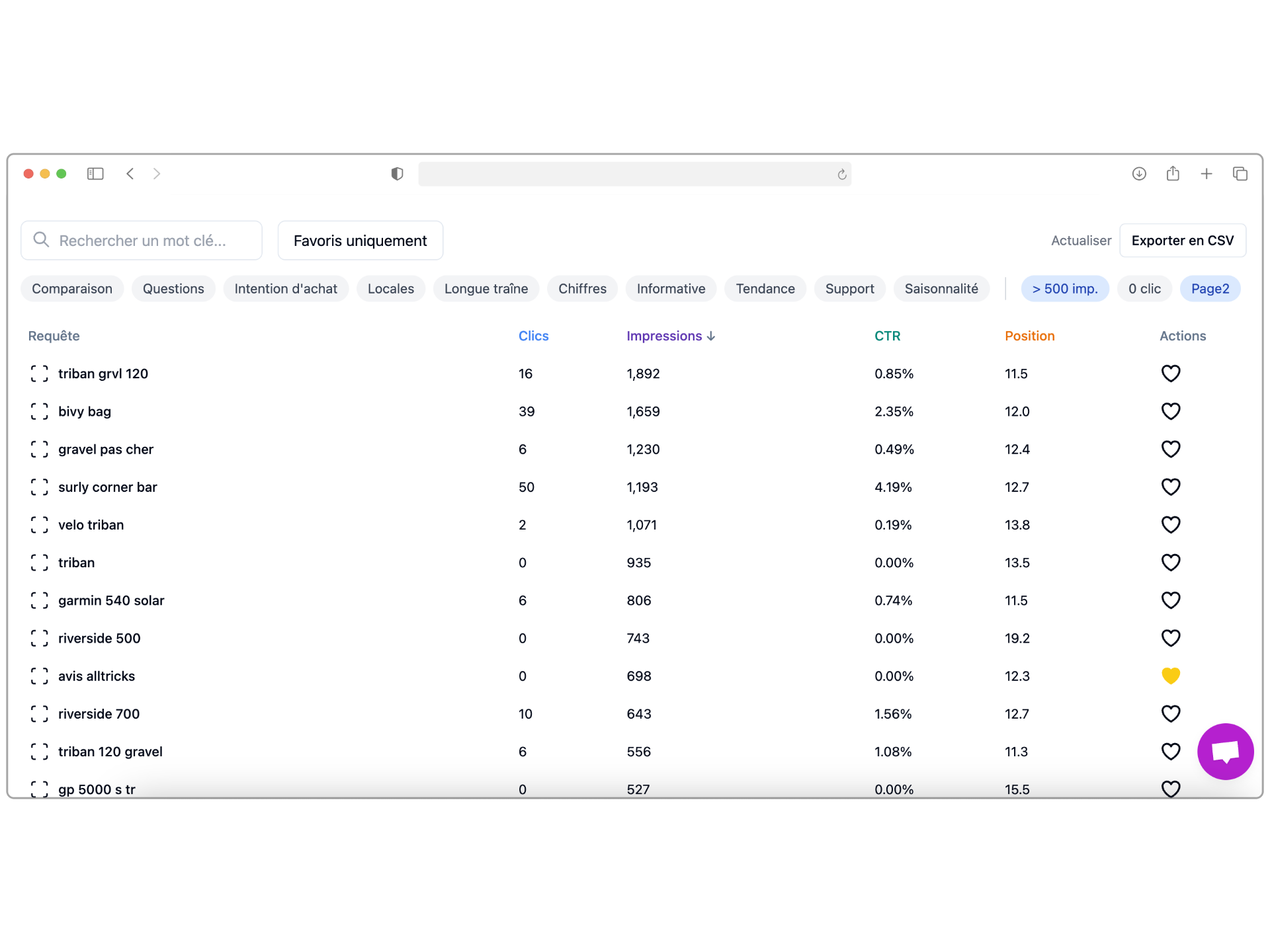
Task: Select the 'Comparaison' filter tab
Action: [x=70, y=288]
